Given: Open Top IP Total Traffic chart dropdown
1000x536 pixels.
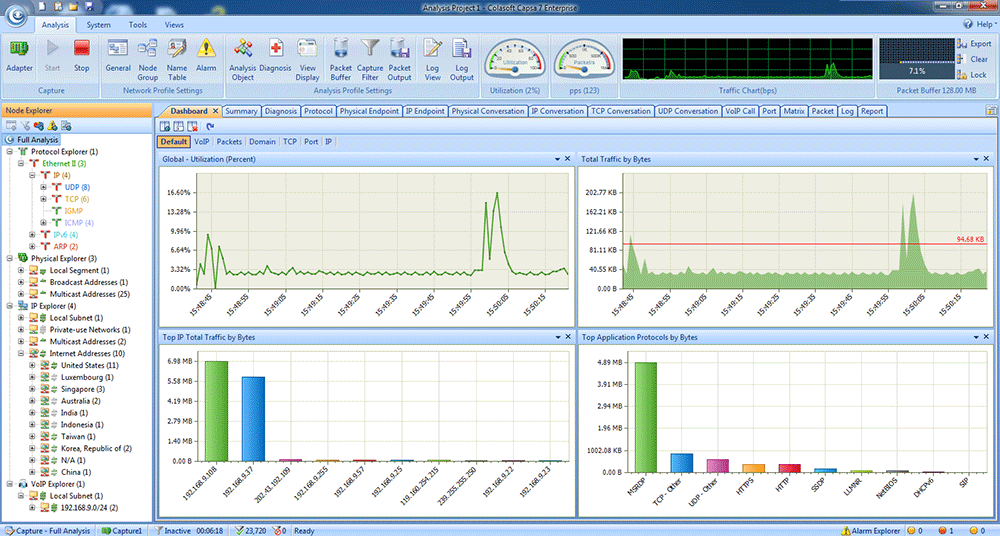Looking at the screenshot, I should coord(557,337).
